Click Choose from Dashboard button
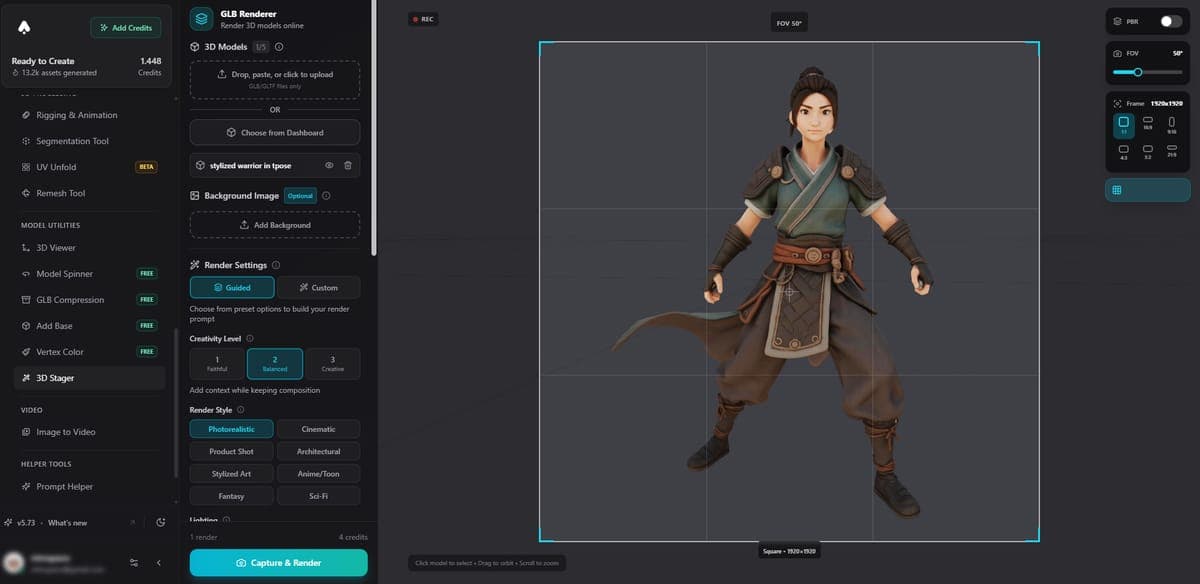This screenshot has width=1200, height=584. (275, 132)
